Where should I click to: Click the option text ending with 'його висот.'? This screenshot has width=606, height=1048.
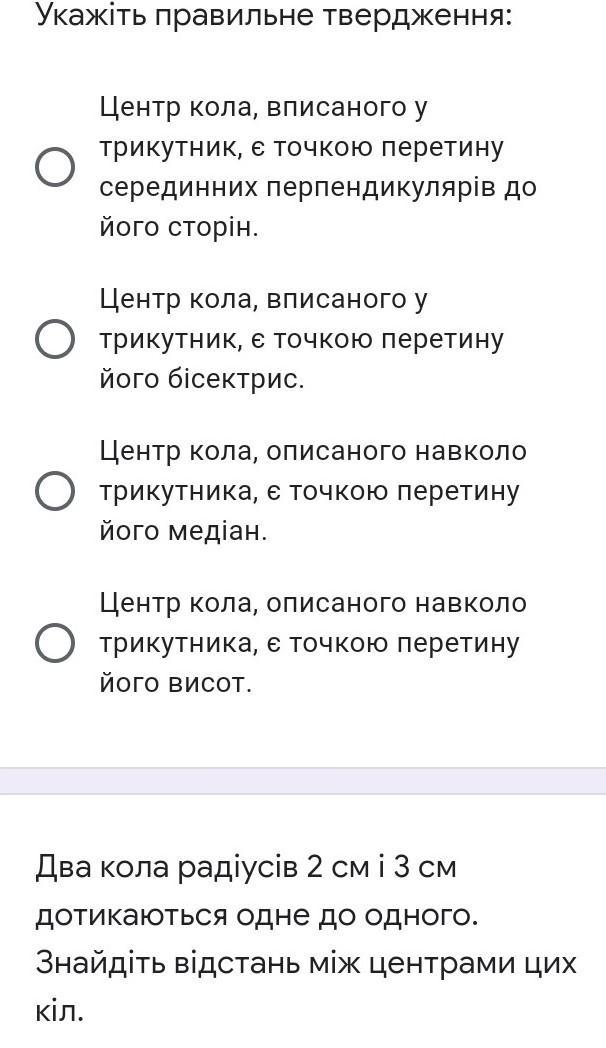313,643
